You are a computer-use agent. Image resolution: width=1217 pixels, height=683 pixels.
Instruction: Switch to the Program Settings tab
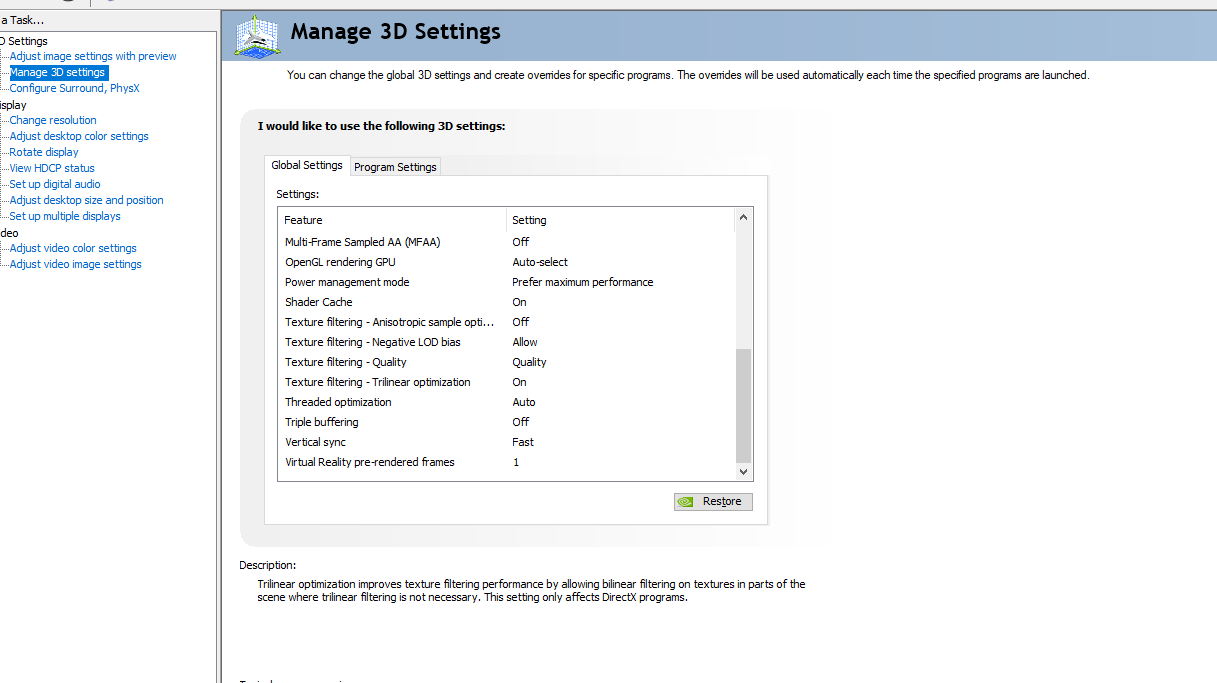coord(395,167)
